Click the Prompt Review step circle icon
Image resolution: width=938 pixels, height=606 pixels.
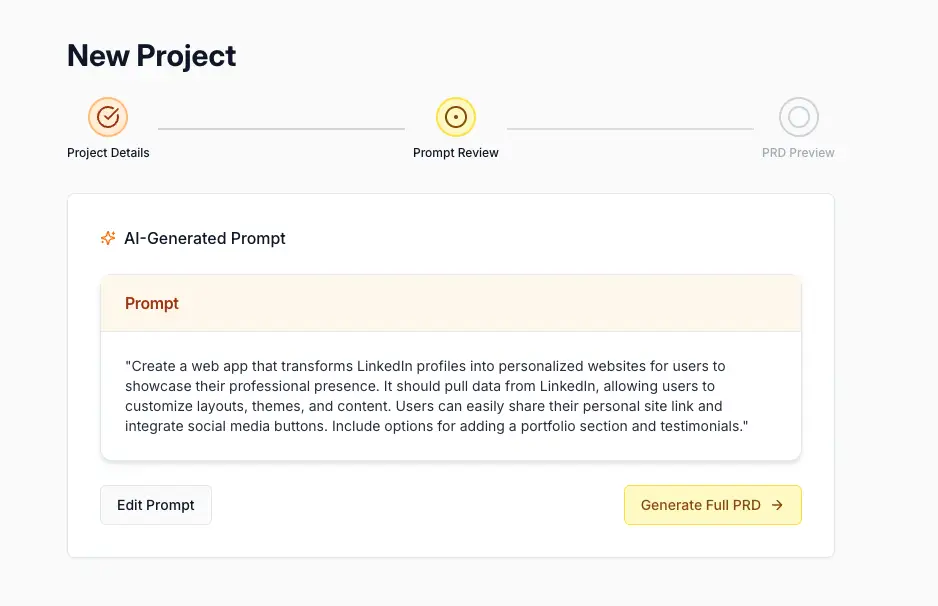(x=456, y=117)
